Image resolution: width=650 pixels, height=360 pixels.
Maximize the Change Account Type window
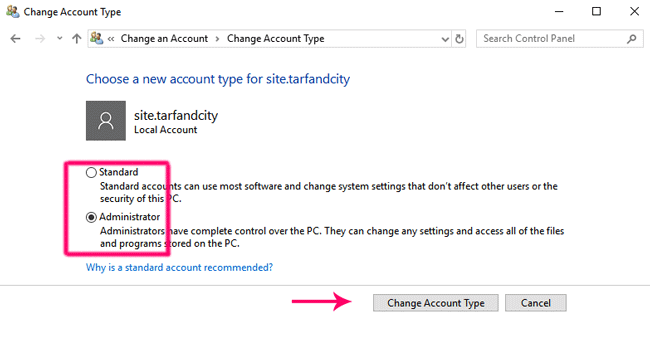[596, 12]
